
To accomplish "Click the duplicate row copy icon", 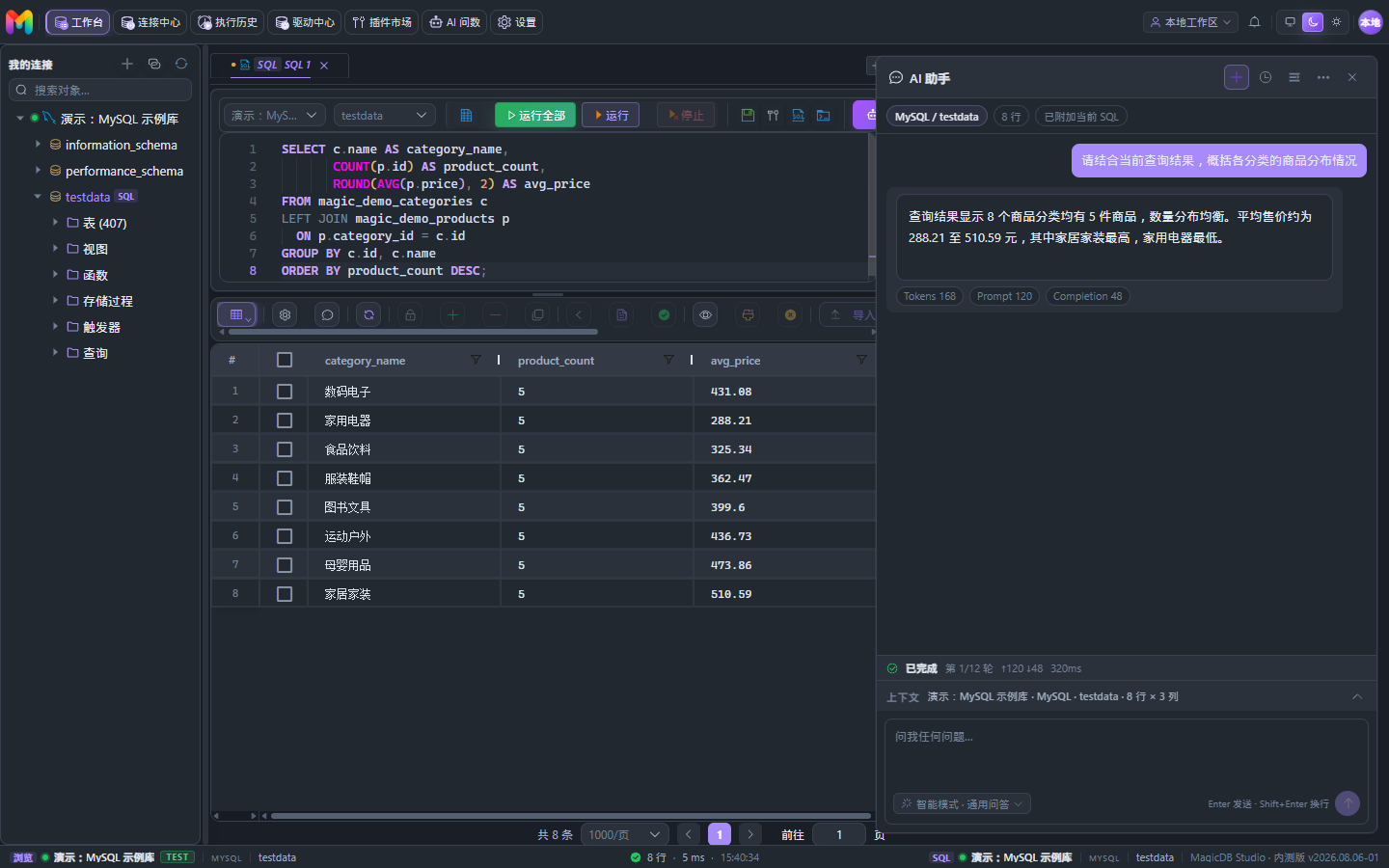I will (537, 314).
